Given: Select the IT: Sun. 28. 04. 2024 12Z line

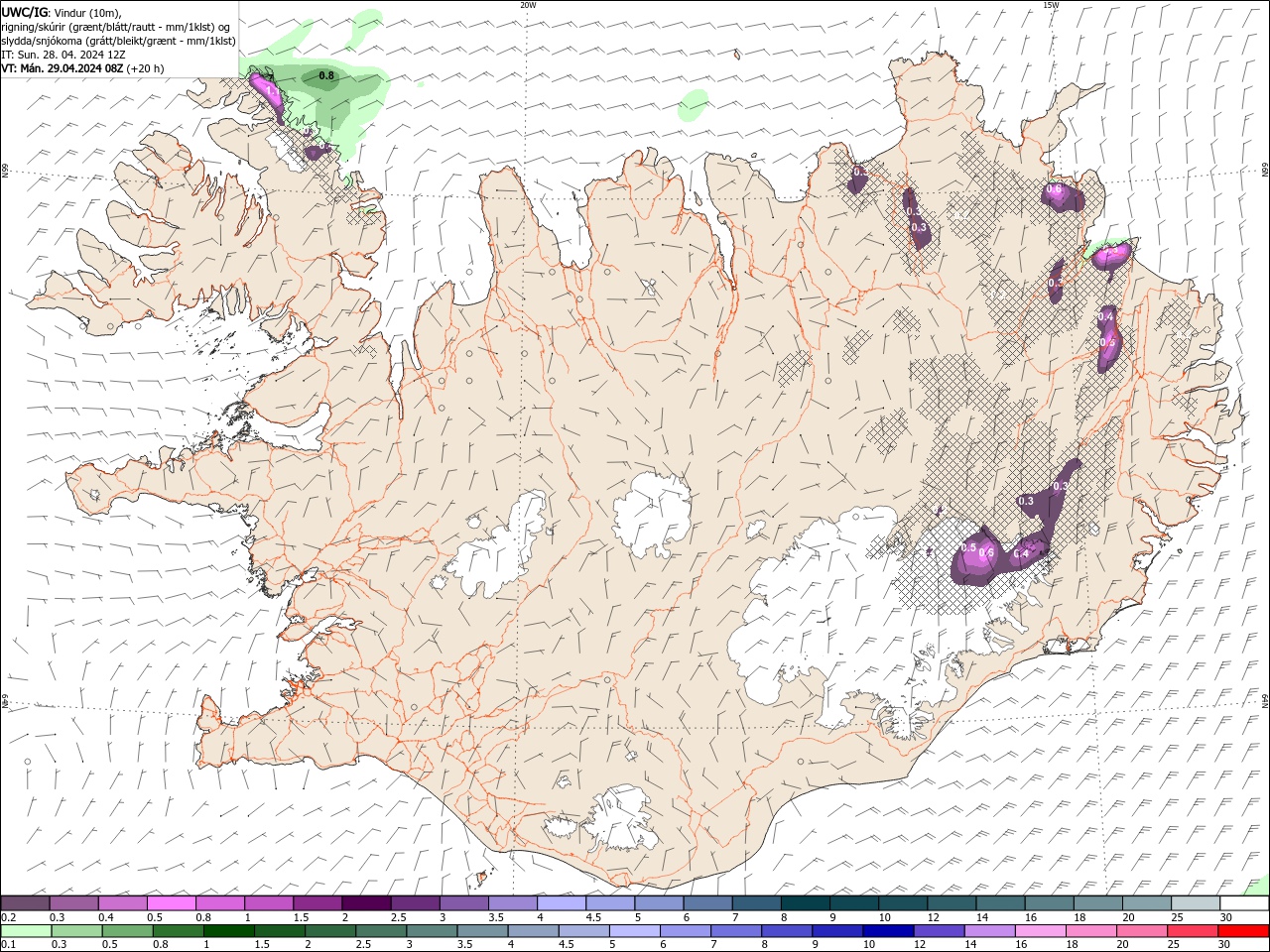Looking at the screenshot, I should (x=63, y=55).
